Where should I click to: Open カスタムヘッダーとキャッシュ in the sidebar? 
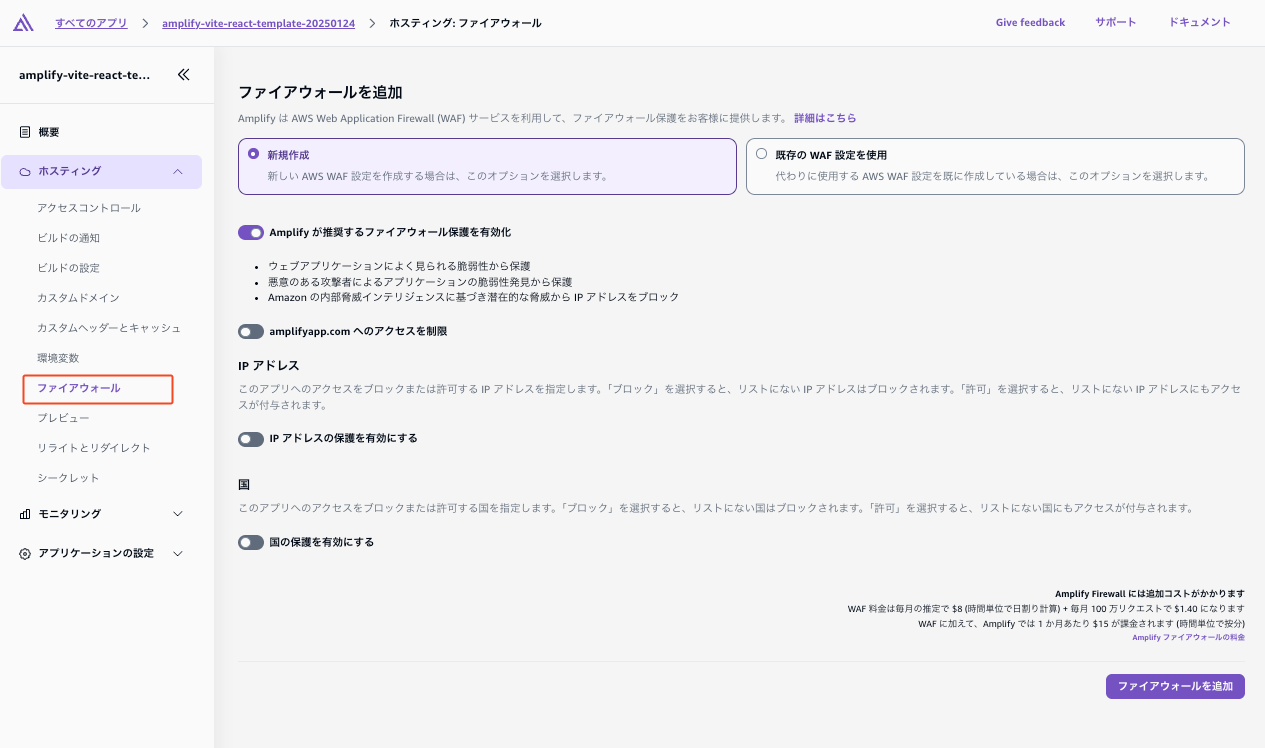109,328
